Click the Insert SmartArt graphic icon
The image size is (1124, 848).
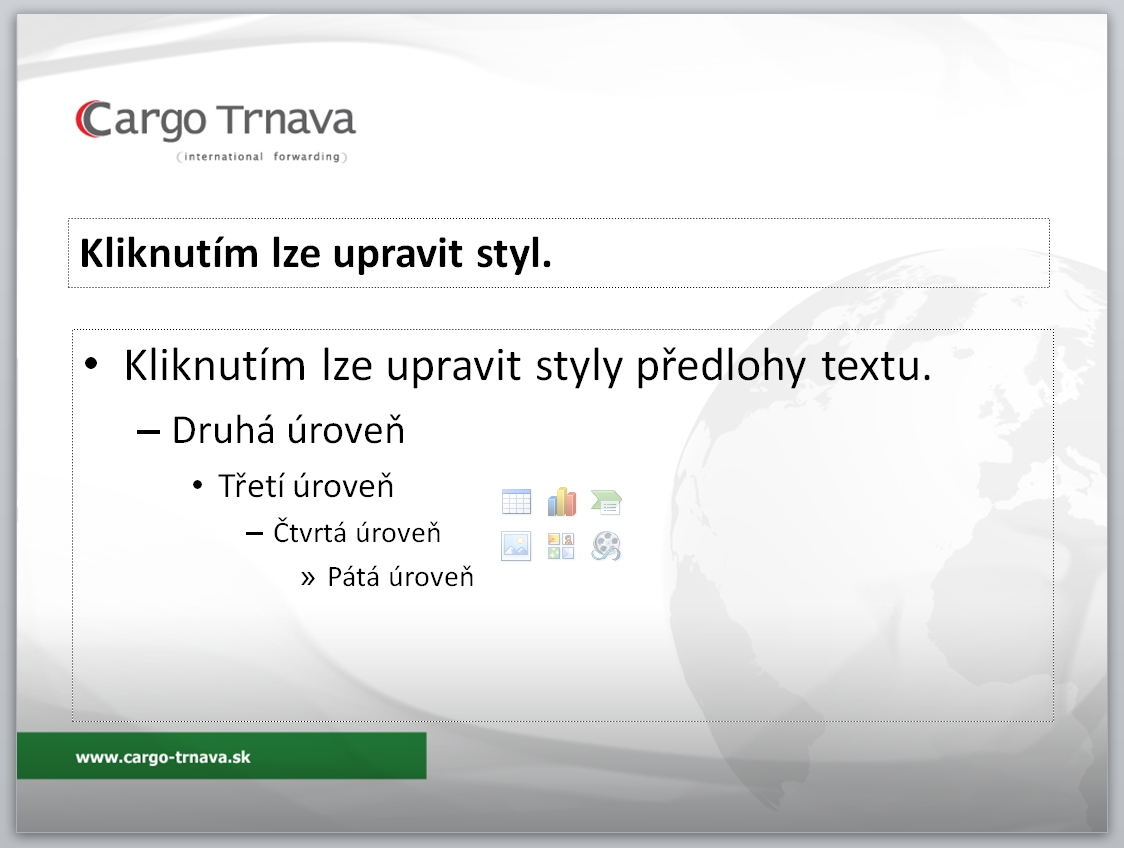606,502
